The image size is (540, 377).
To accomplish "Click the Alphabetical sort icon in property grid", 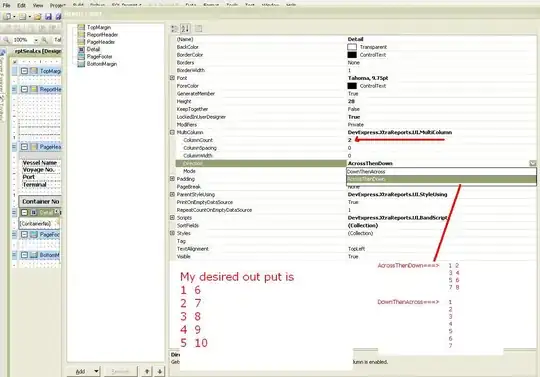I will (x=185, y=29).
